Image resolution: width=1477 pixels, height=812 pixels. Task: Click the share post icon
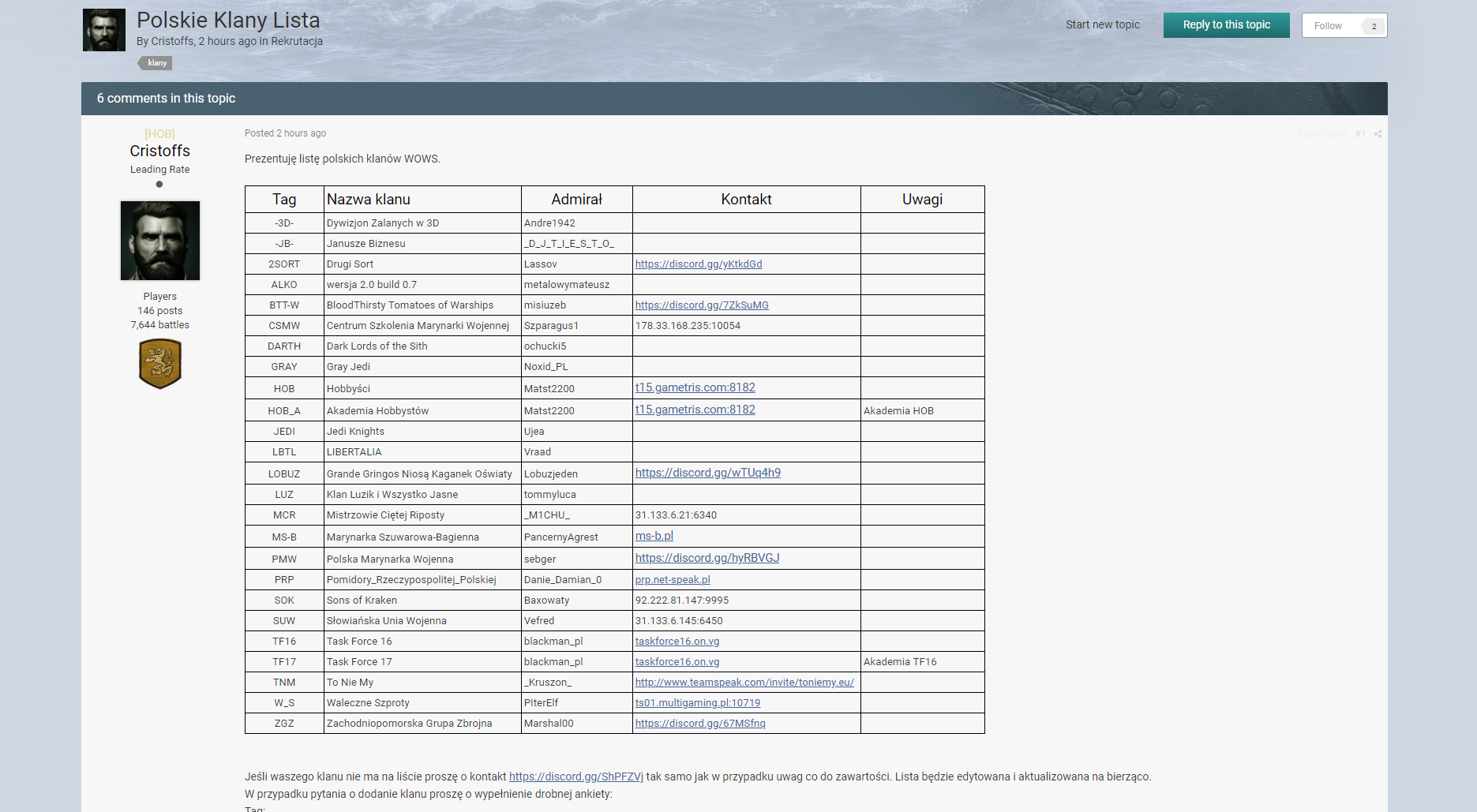click(x=1378, y=134)
